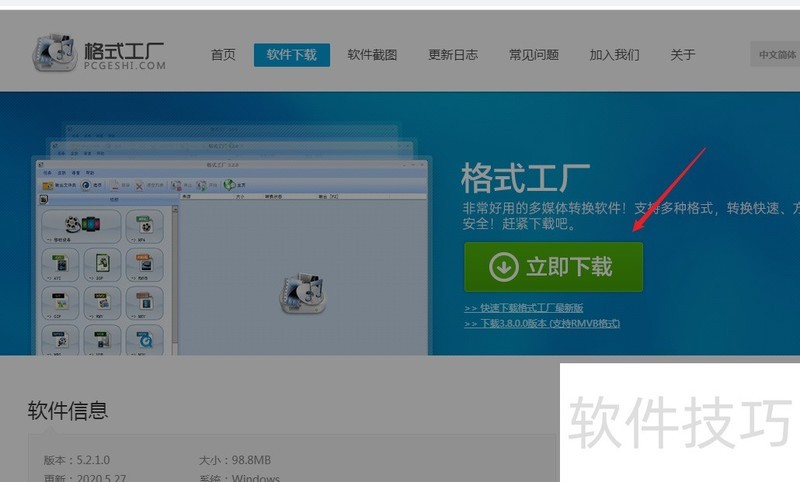Click the green 立即下载 button
Screen dimensions: 800x482
[554, 267]
